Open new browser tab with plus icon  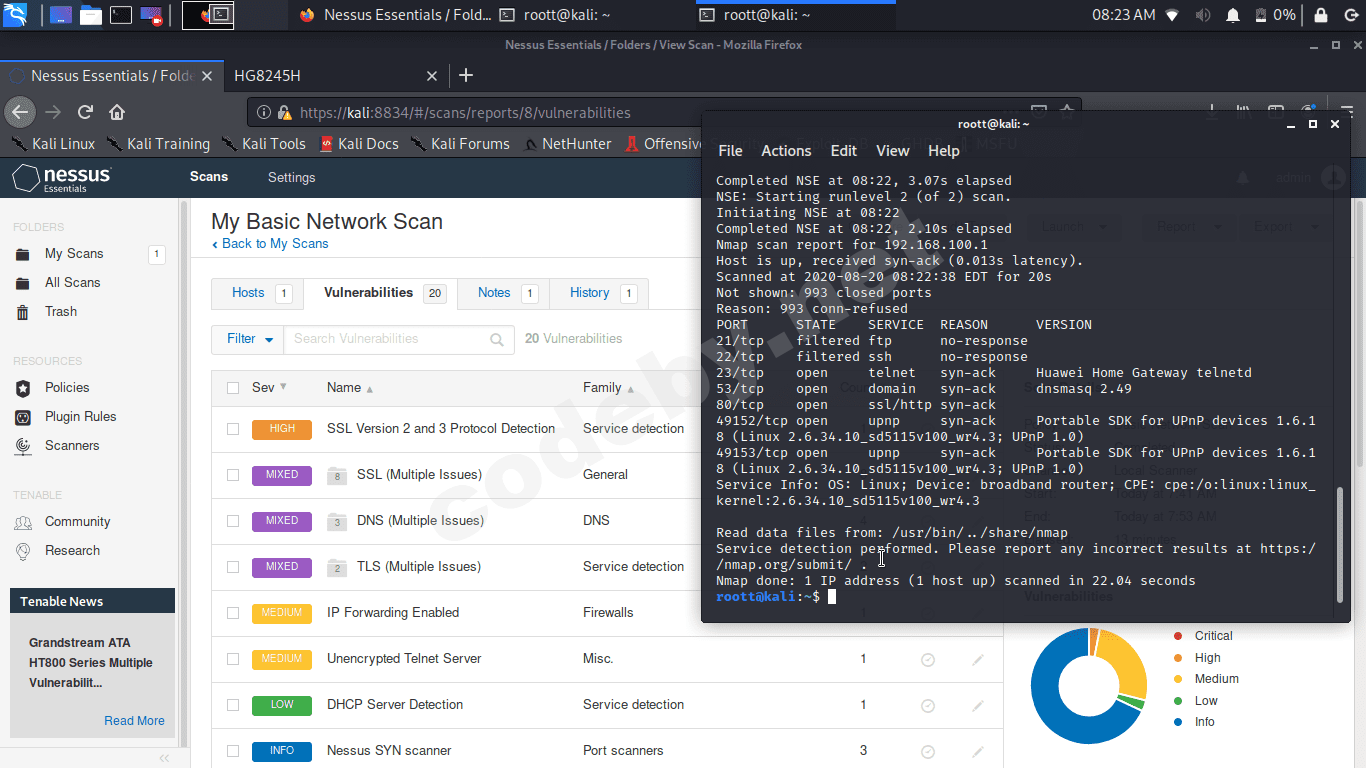pos(465,76)
